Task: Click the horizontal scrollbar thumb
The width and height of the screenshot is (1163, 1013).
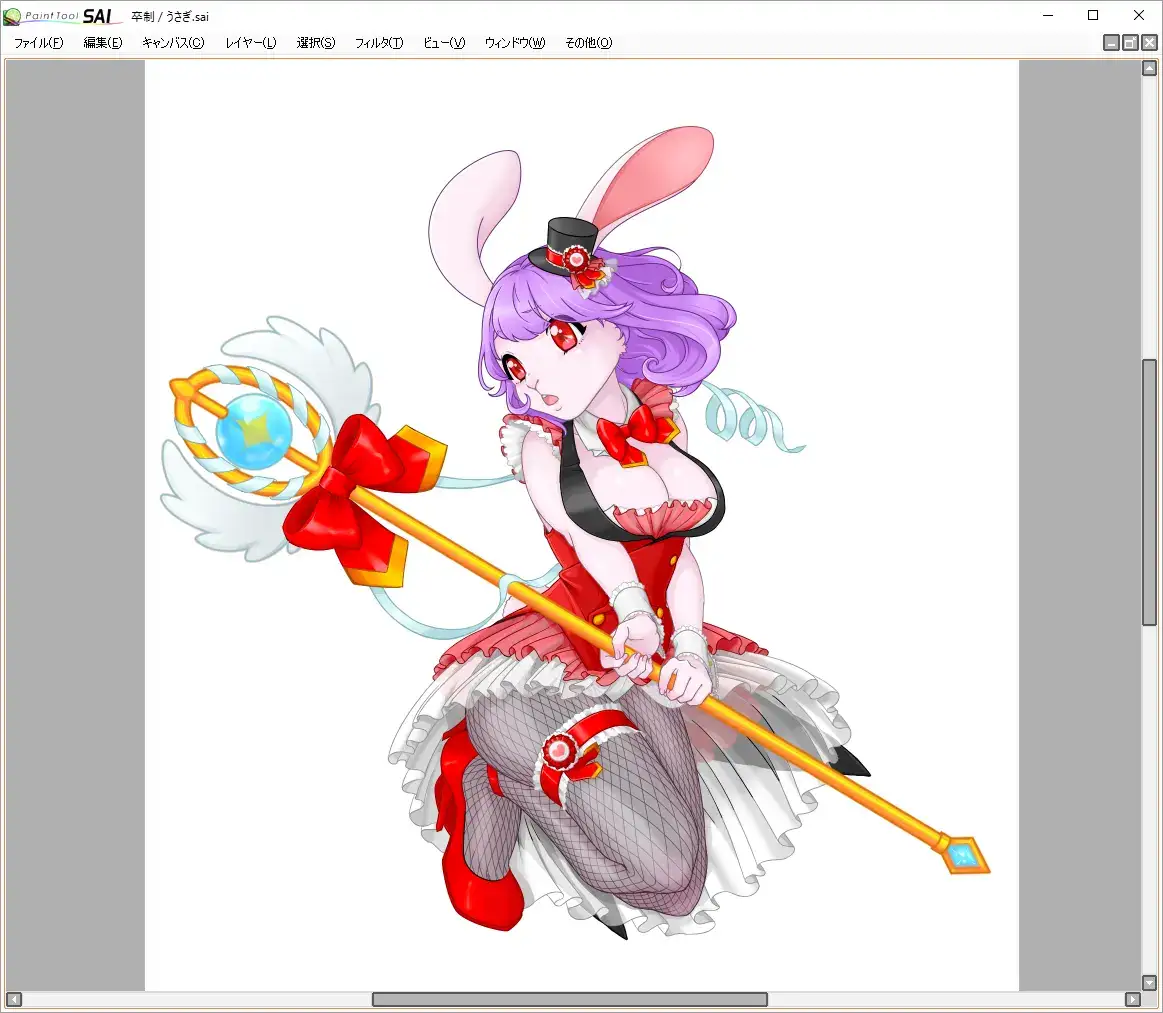Action: point(570,999)
